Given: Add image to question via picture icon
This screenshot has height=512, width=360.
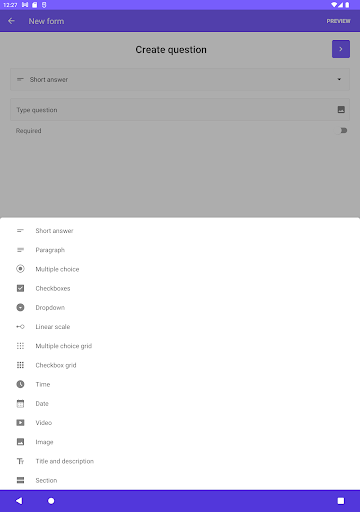Looking at the screenshot, I should coord(341,109).
